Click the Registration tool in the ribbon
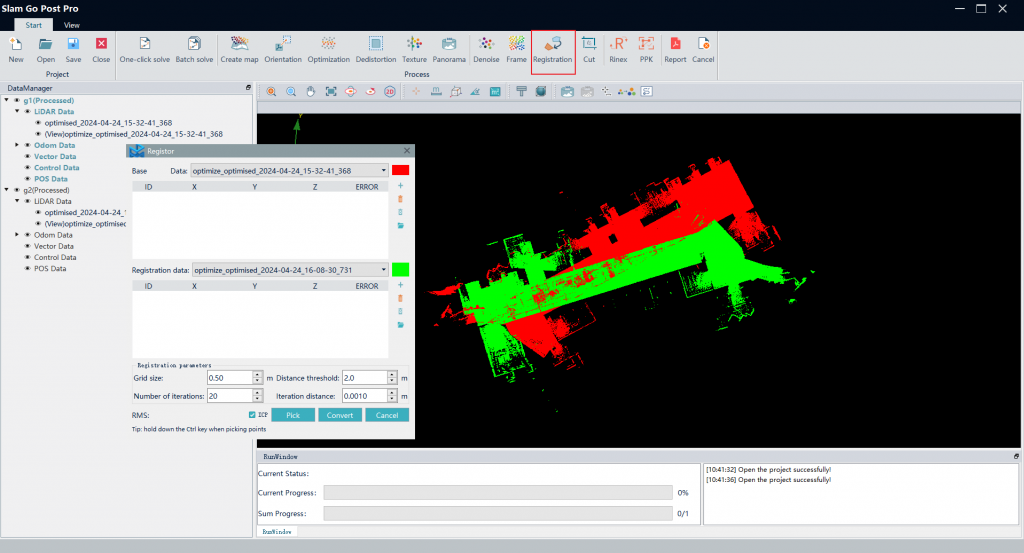 pos(552,49)
